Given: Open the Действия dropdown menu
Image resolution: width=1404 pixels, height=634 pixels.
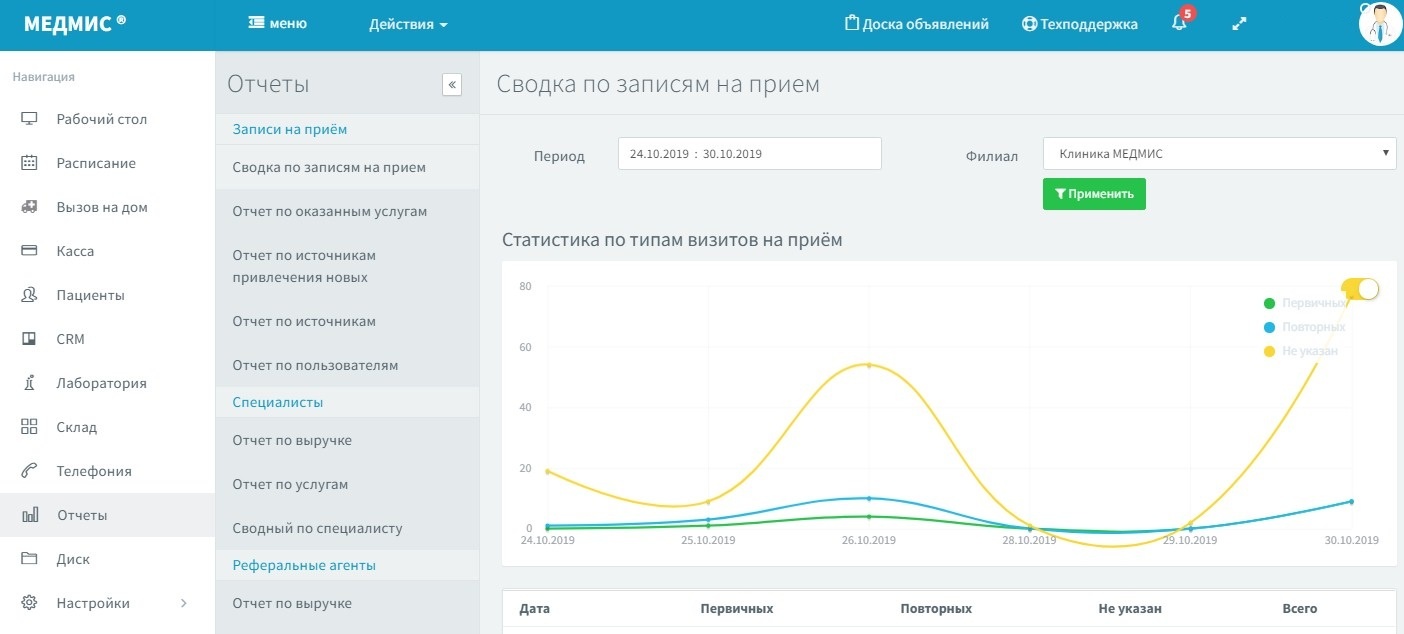Looking at the screenshot, I should (408, 24).
